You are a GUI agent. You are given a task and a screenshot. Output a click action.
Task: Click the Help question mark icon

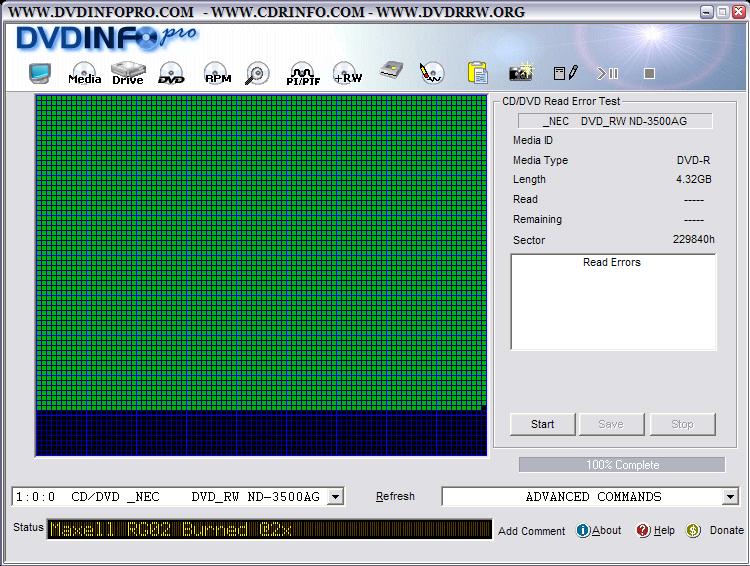coord(643,530)
